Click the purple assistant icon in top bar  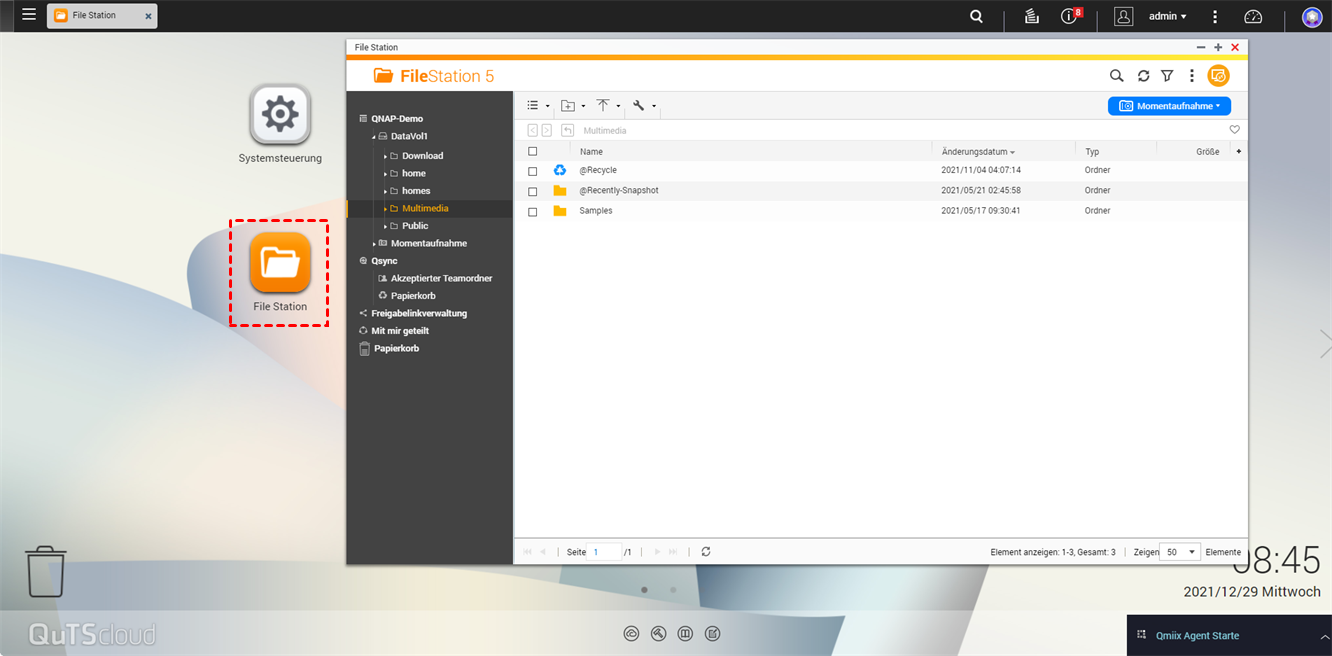[1312, 16]
